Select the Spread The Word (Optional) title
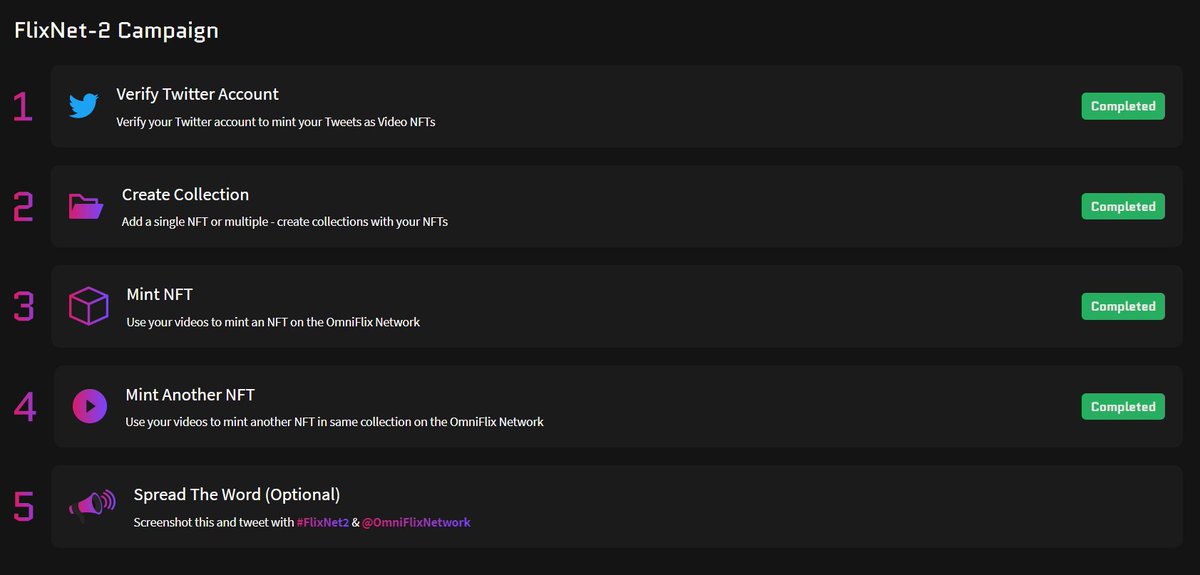The height and width of the screenshot is (575, 1200). tap(237, 494)
